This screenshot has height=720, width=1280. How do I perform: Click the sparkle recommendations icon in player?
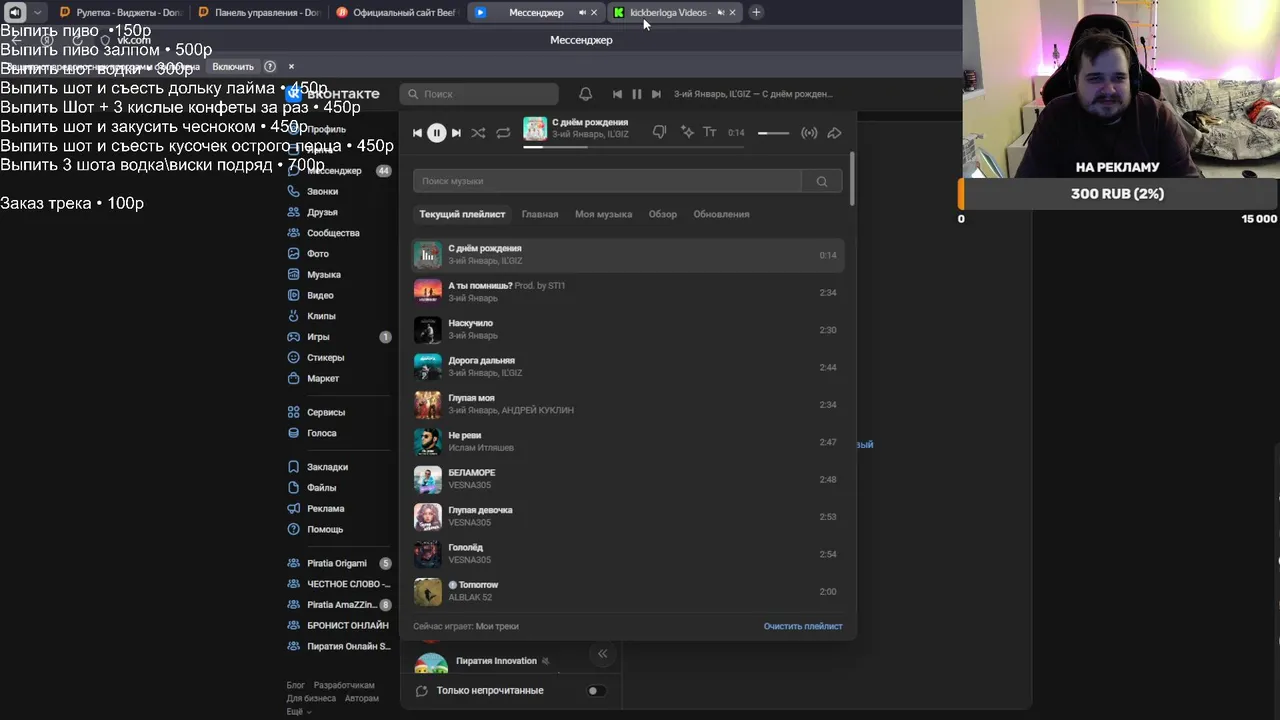[x=687, y=132]
